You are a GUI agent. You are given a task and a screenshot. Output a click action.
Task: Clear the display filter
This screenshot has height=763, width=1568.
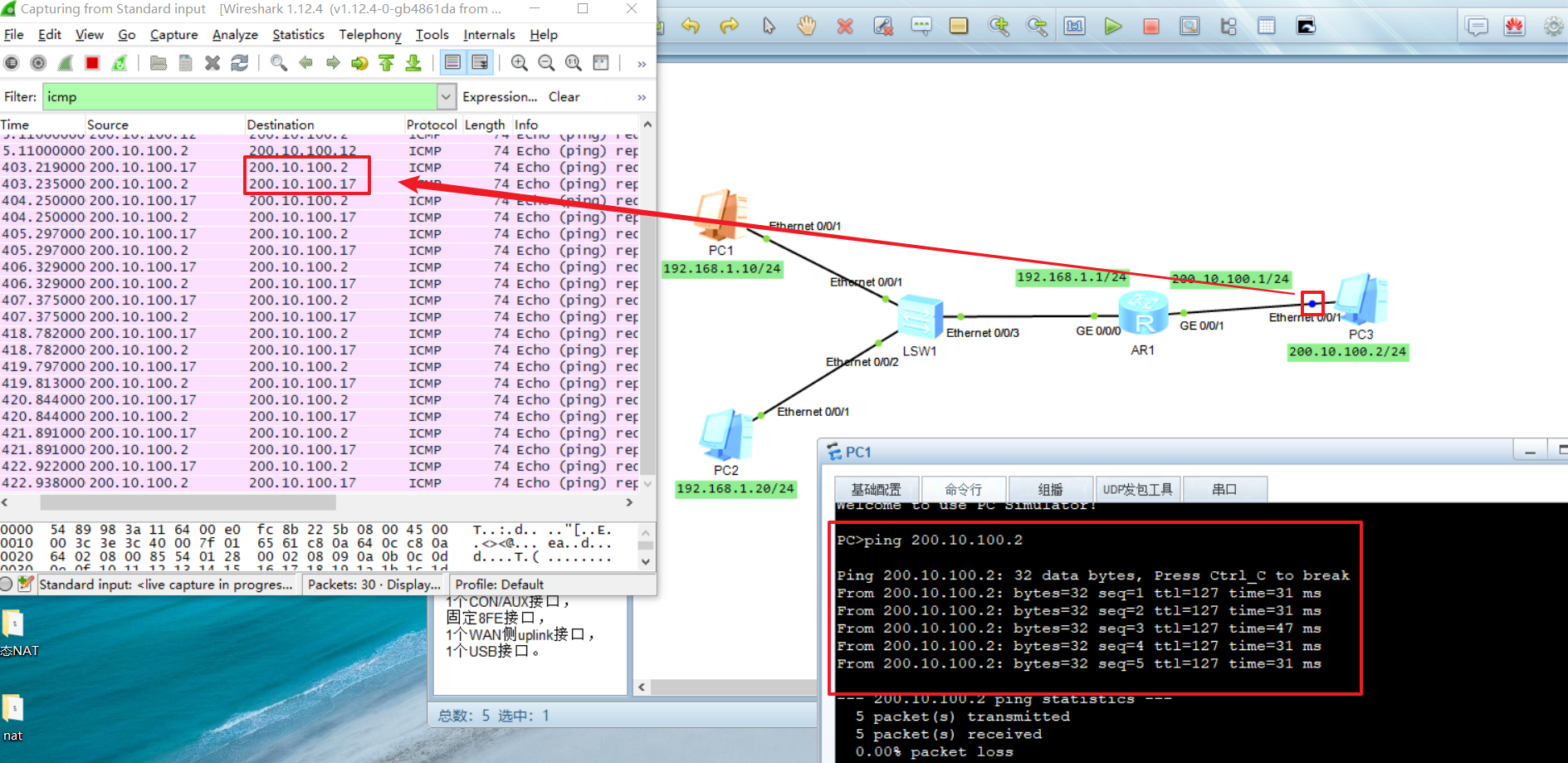(564, 97)
